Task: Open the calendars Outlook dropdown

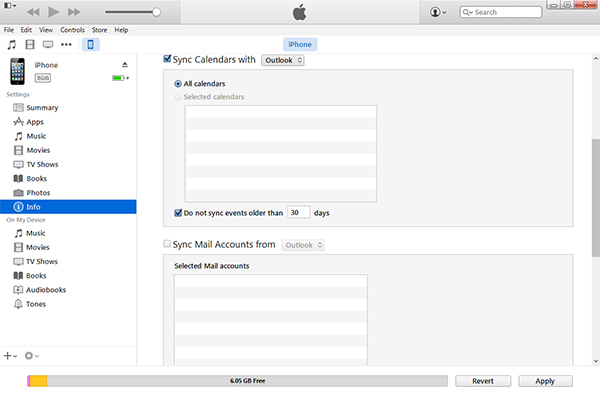Action: point(283,60)
